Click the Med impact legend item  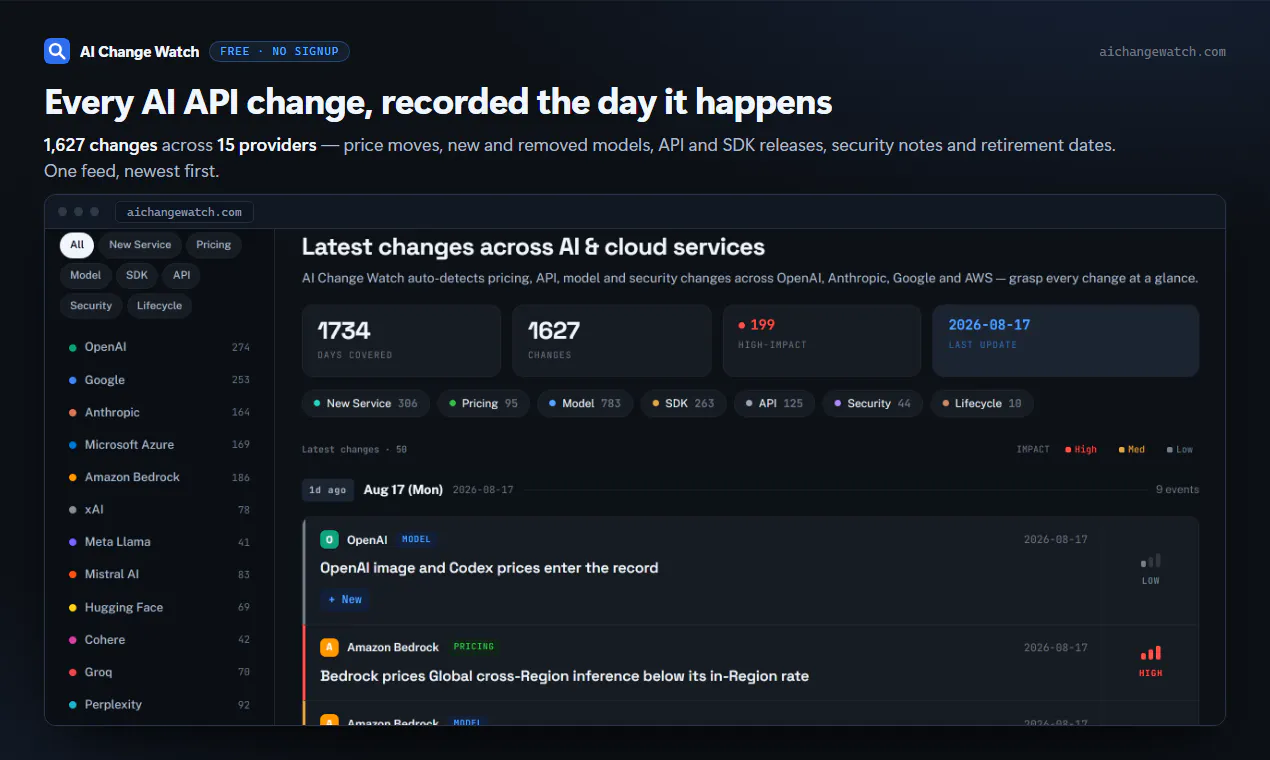(1132, 450)
